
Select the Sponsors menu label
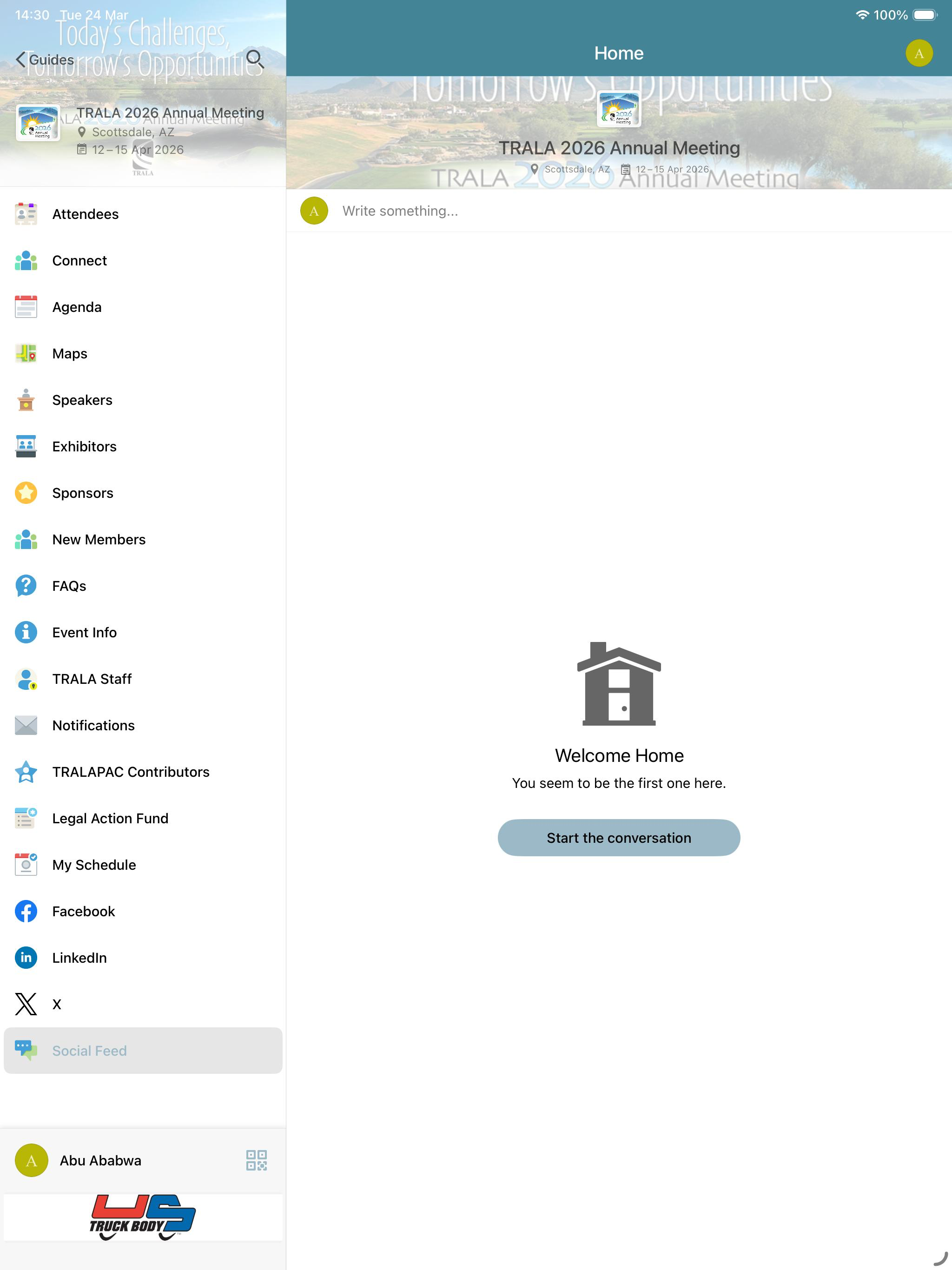[x=83, y=493]
